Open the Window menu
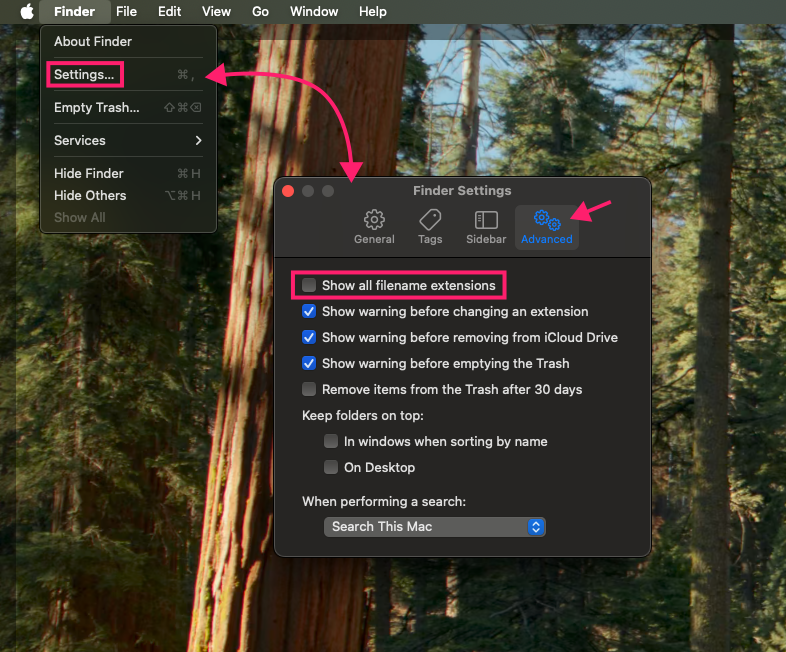The height and width of the screenshot is (652, 786). (x=314, y=12)
